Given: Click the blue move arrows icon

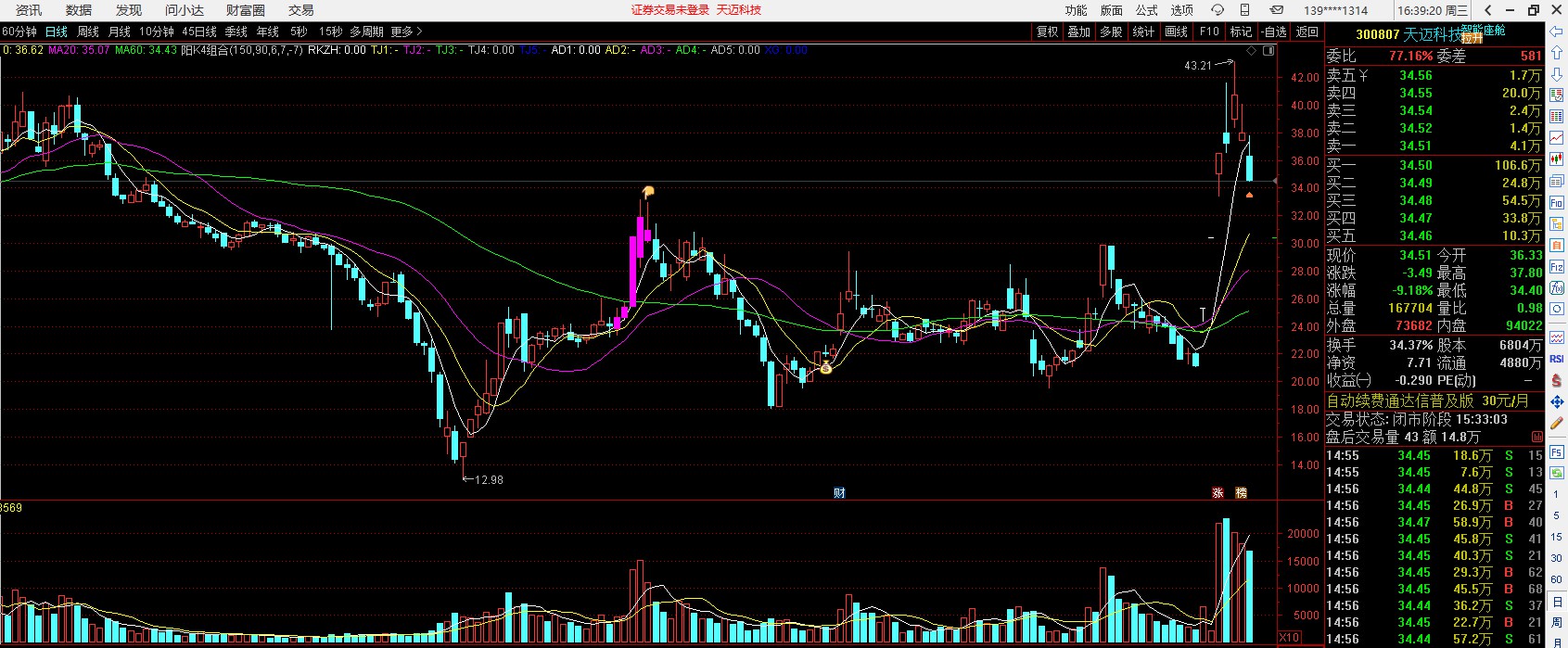Looking at the screenshot, I should 1557,402.
